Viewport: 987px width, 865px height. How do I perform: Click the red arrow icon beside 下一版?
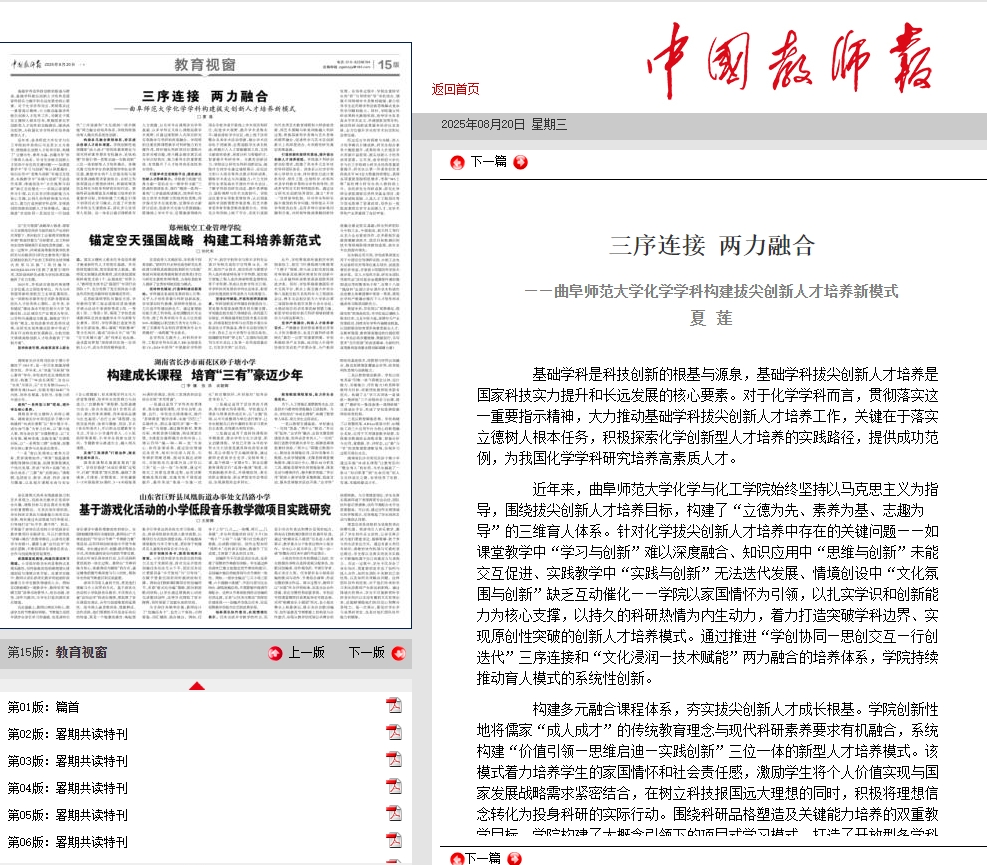[x=398, y=653]
